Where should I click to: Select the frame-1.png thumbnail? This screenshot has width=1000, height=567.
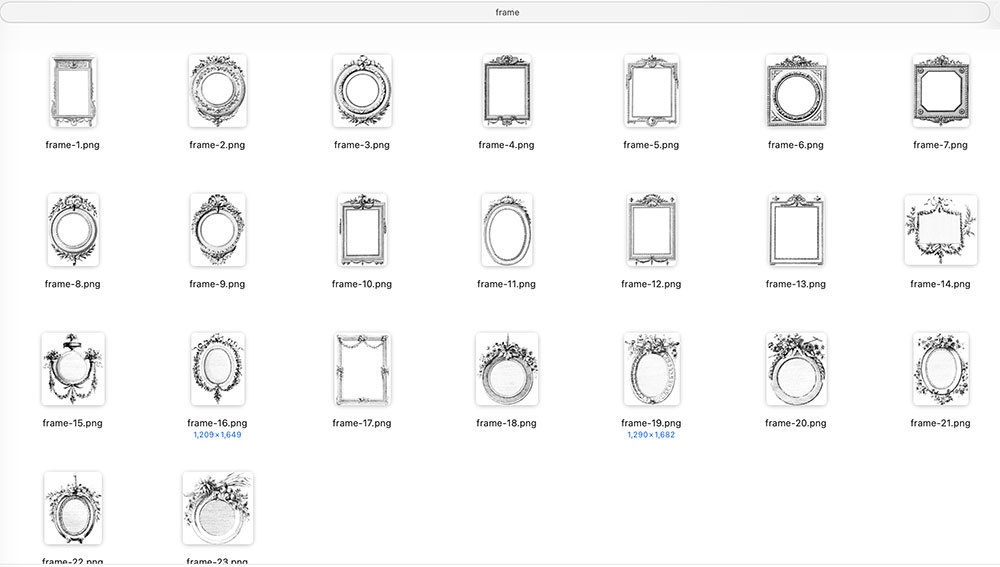[x=73, y=91]
